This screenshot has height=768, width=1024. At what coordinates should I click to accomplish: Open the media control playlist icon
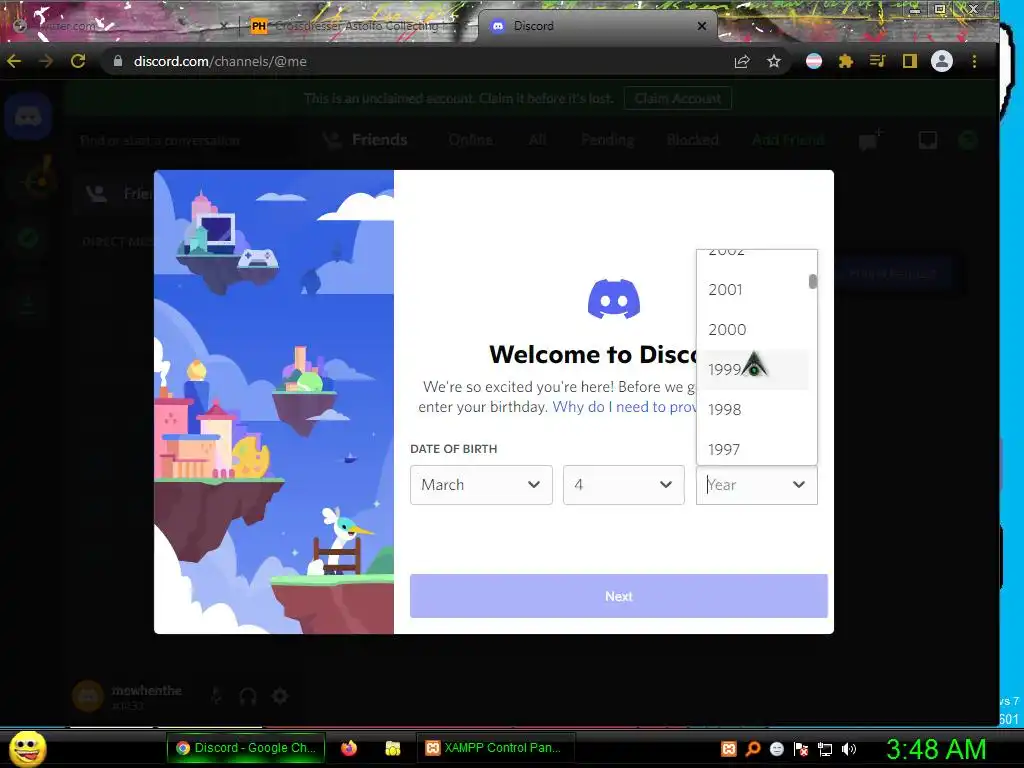point(878,61)
